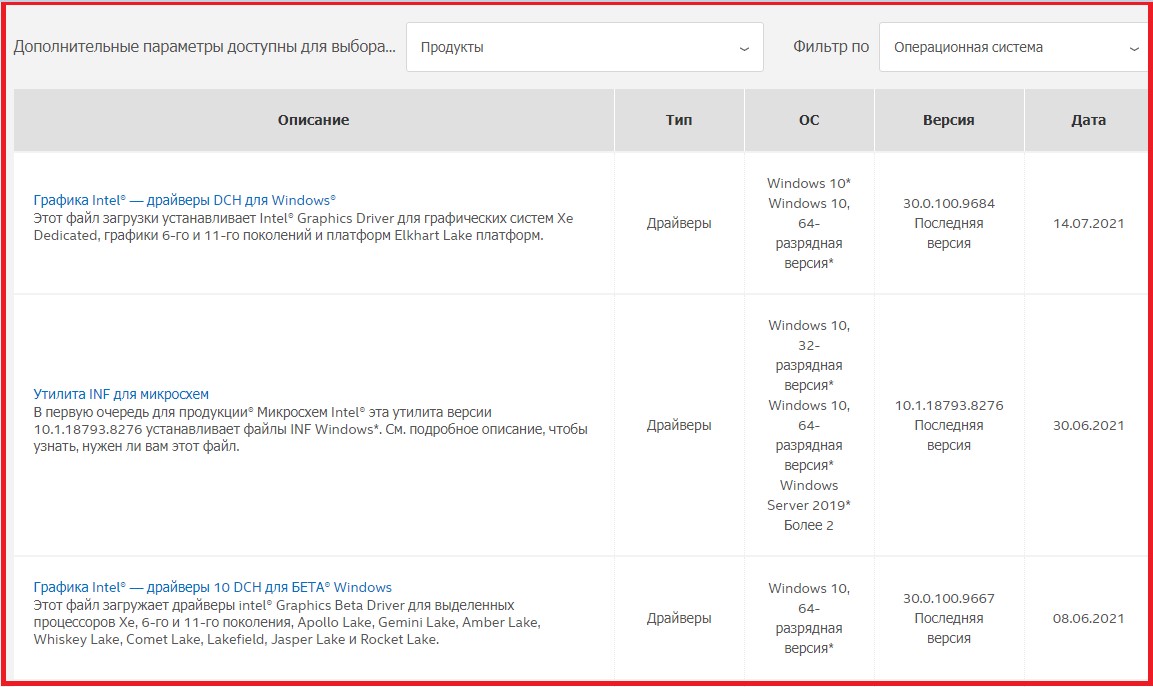Open the Утилита INF для микросхем link
This screenshot has height=687, width=1153.
121,394
